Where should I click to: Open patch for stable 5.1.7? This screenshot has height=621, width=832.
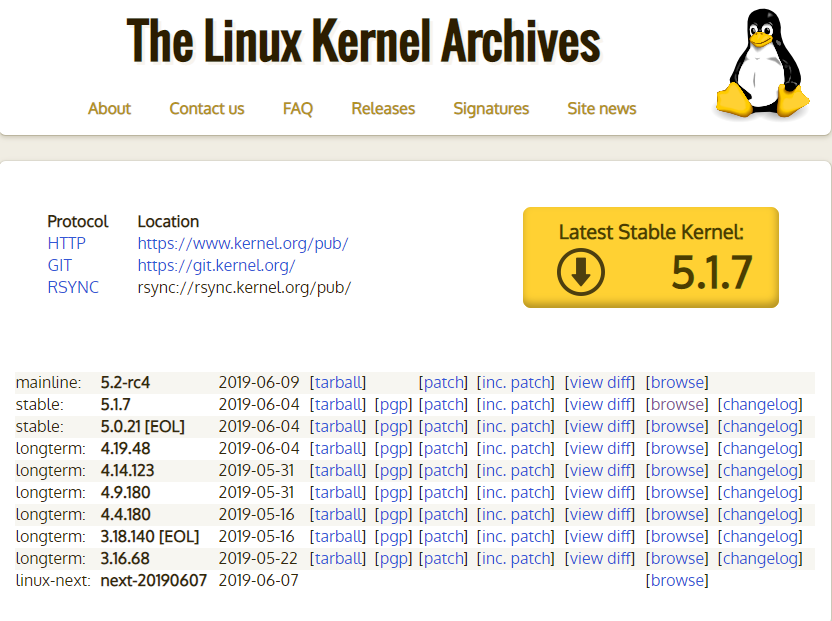pyautogui.click(x=443, y=404)
